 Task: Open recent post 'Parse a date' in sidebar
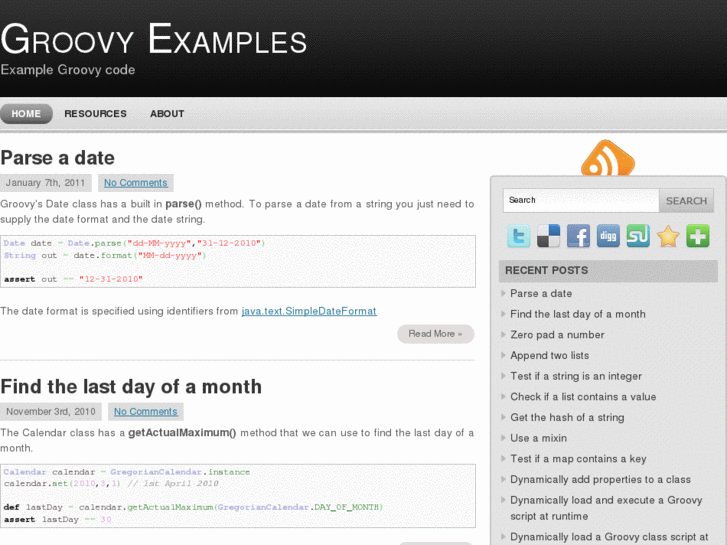pos(541,294)
